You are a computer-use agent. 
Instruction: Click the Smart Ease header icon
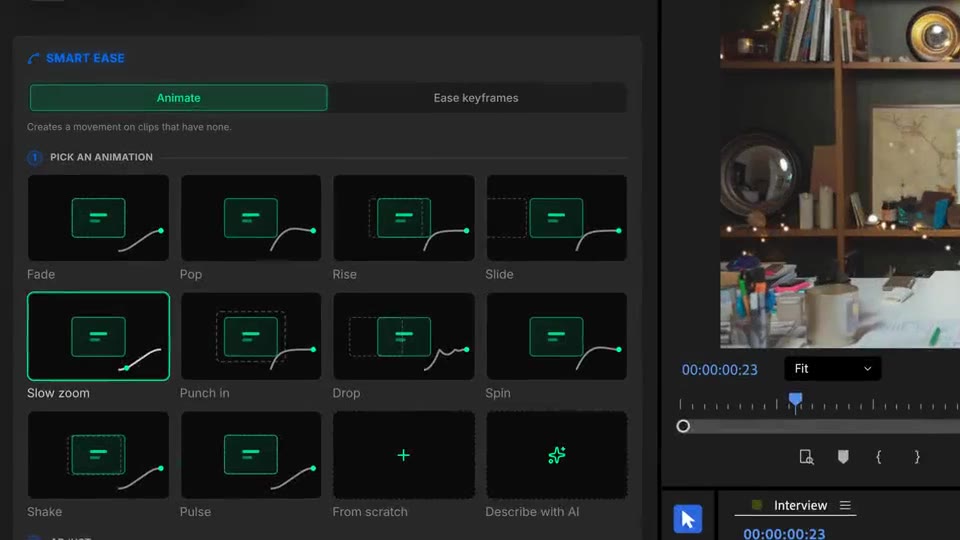tap(33, 58)
